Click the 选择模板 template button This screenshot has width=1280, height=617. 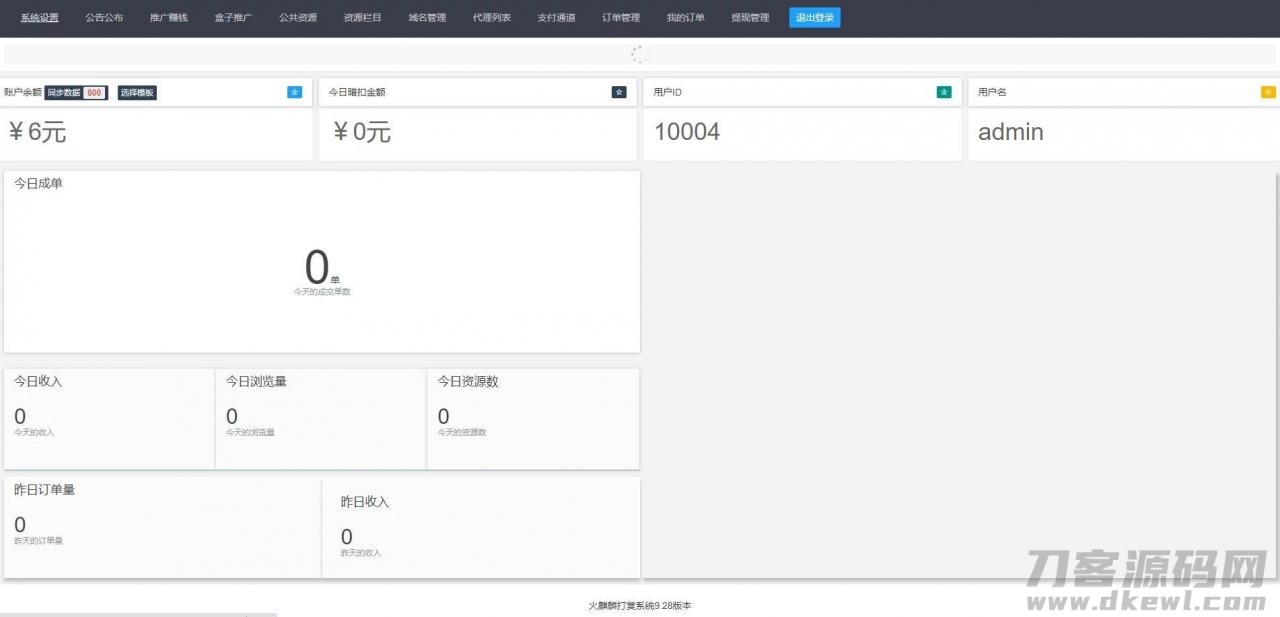(136, 92)
